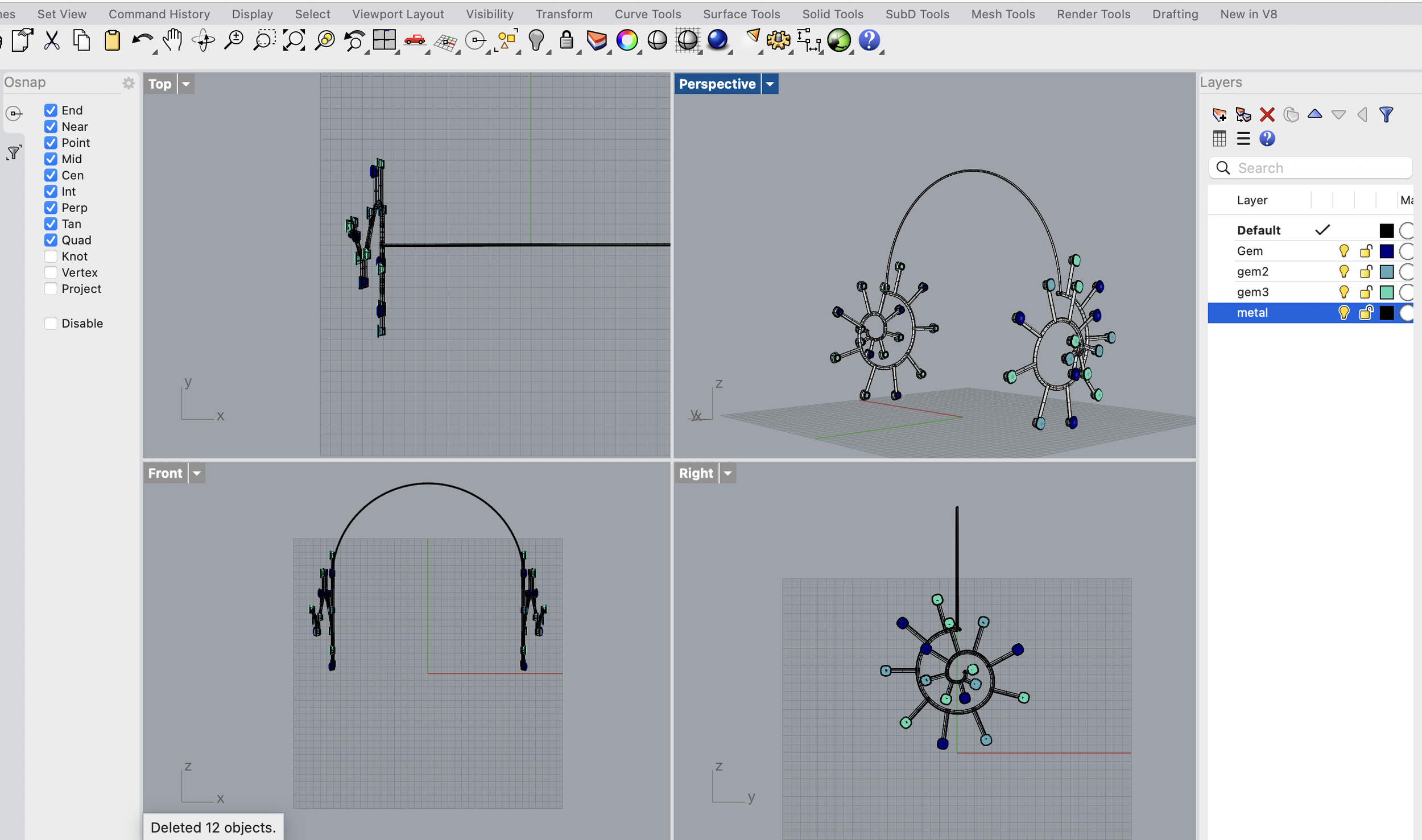Click the Zoom Dynamic magnifier icon
Image resolution: width=1422 pixels, height=840 pixels.
coord(233,40)
